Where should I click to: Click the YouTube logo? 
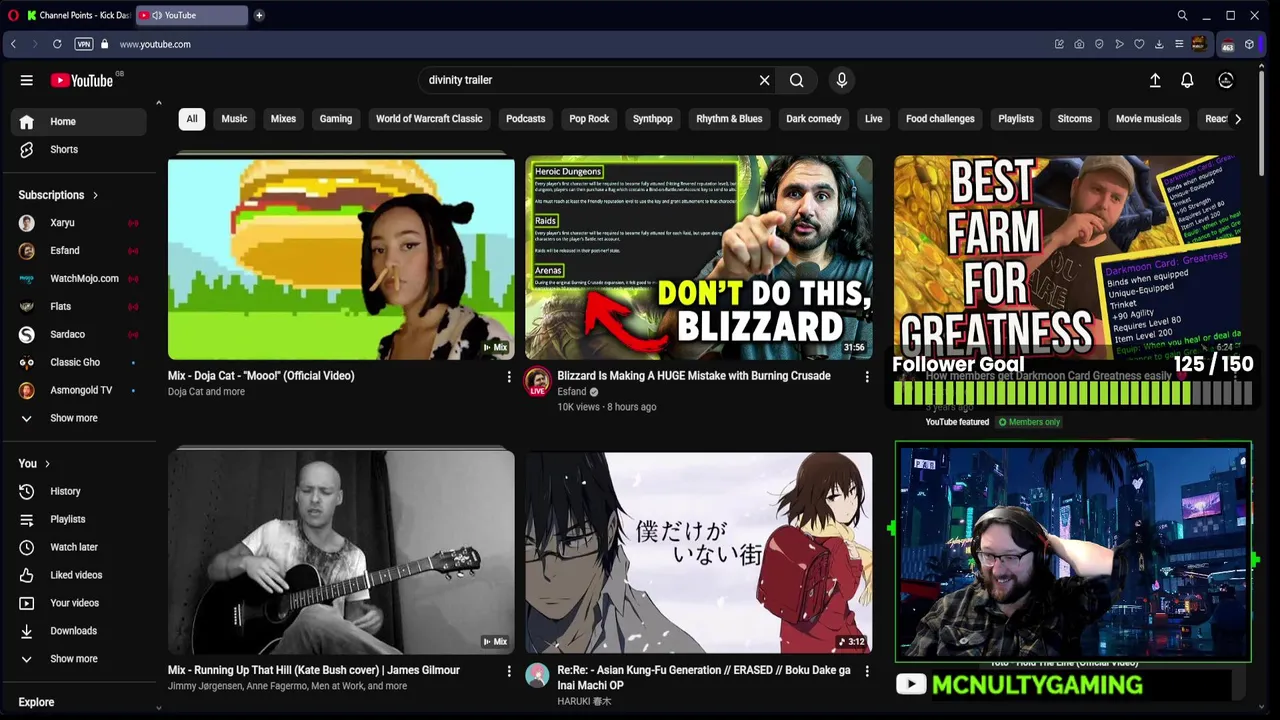pyautogui.click(x=82, y=80)
